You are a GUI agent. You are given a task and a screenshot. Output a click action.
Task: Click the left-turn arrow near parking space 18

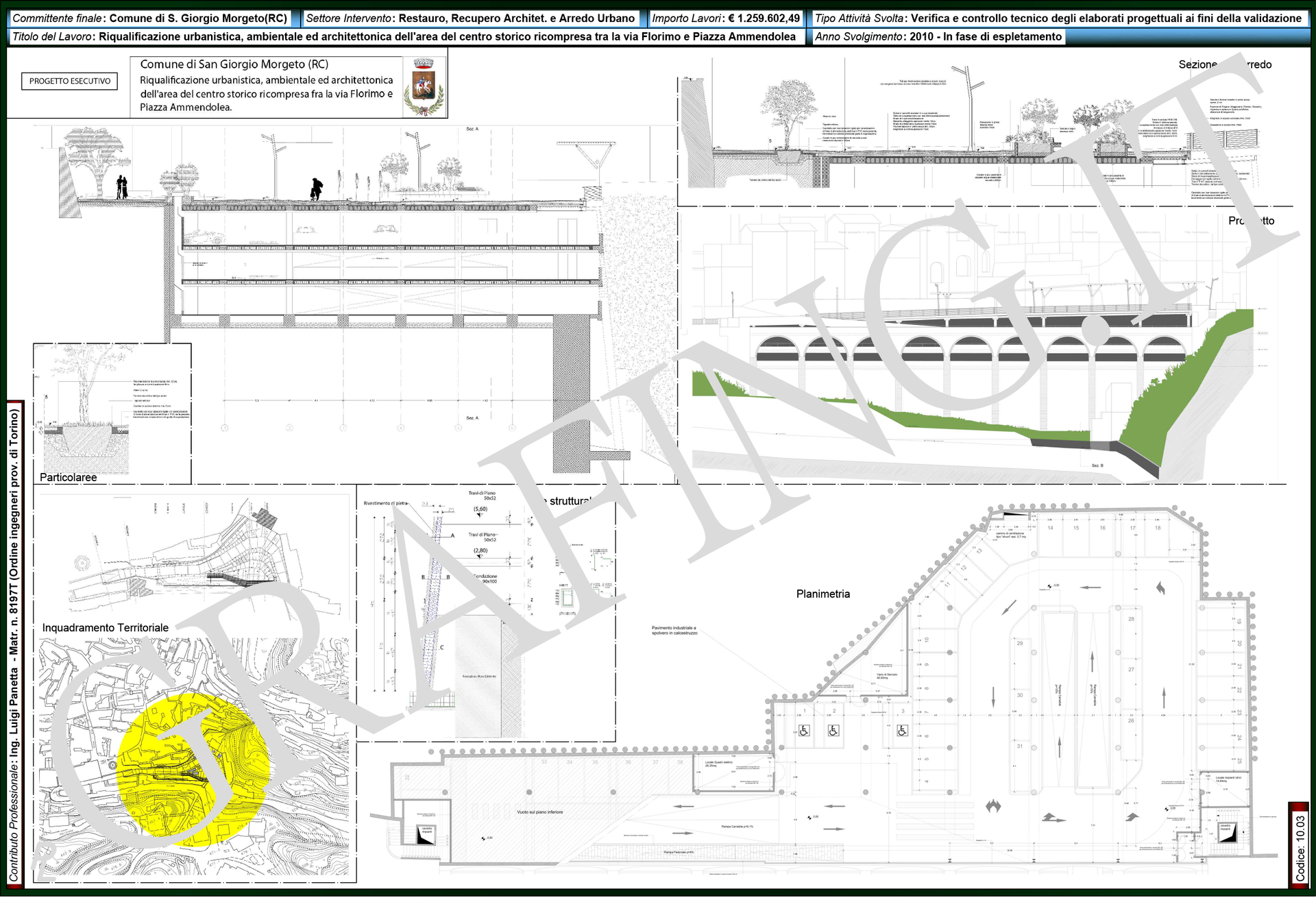coord(1160,587)
